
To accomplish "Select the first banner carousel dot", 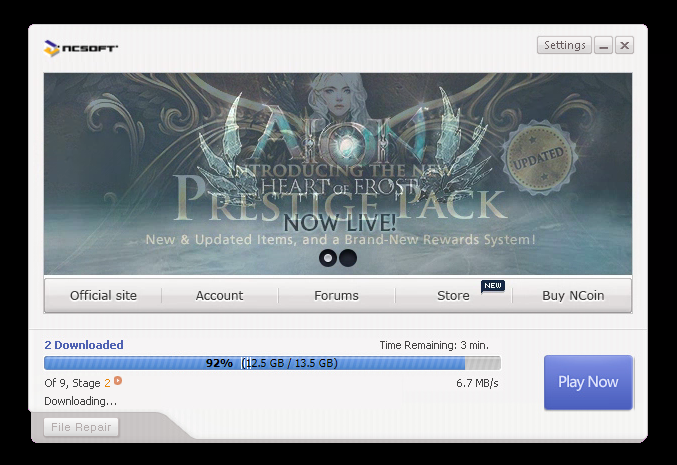I will pyautogui.click(x=328, y=258).
